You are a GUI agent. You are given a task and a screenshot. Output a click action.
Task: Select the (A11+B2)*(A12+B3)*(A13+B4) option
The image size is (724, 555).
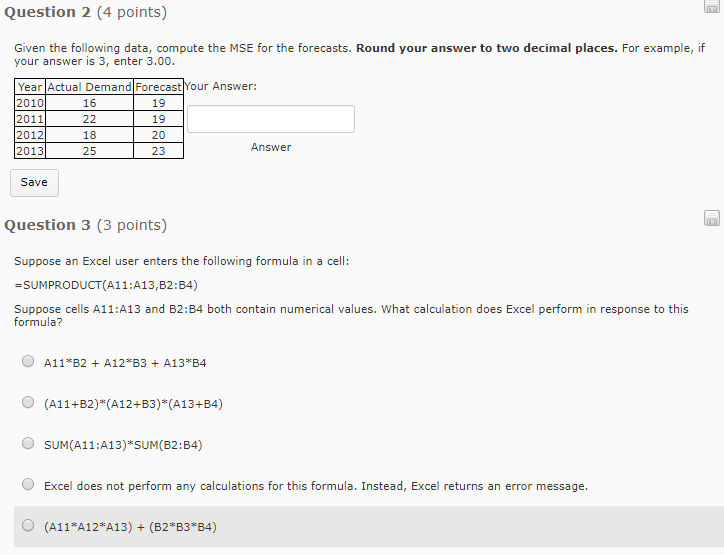[x=28, y=402]
